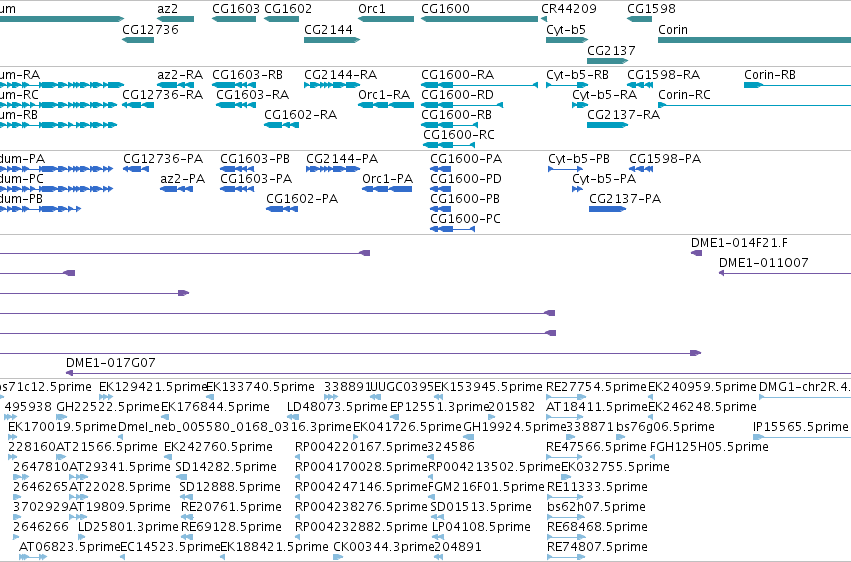Select the DME1-017G07 clone line
Screen dimensions: 851x562
coord(458,373)
